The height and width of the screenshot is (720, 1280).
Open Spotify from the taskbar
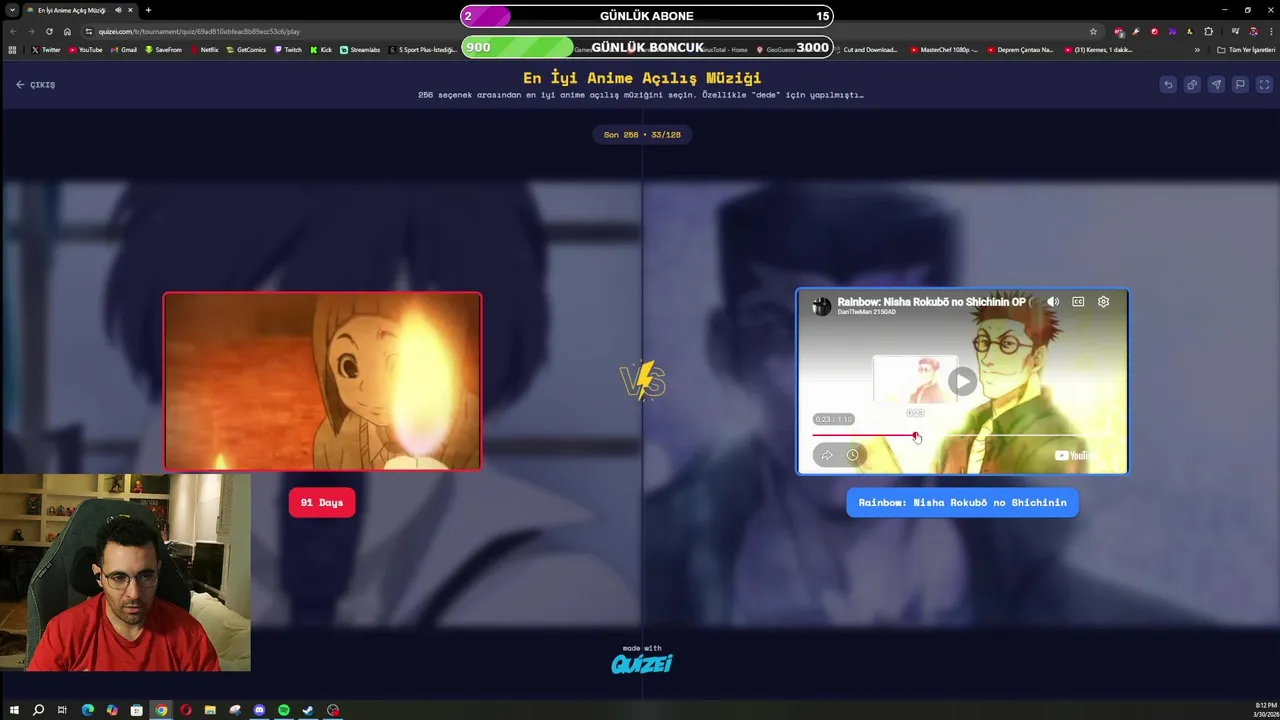tap(284, 710)
